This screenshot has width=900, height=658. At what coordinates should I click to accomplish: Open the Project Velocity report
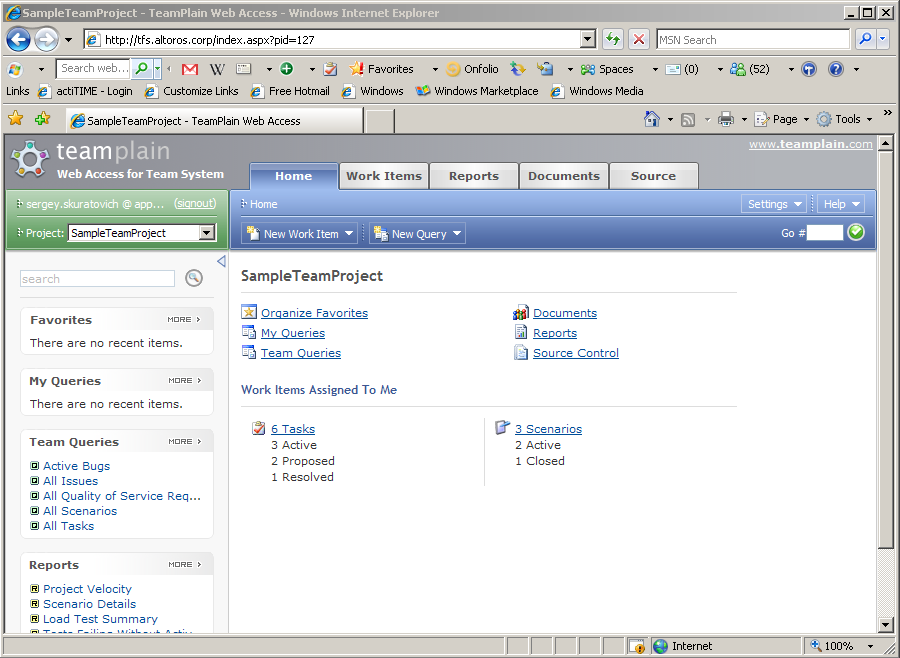click(87, 589)
